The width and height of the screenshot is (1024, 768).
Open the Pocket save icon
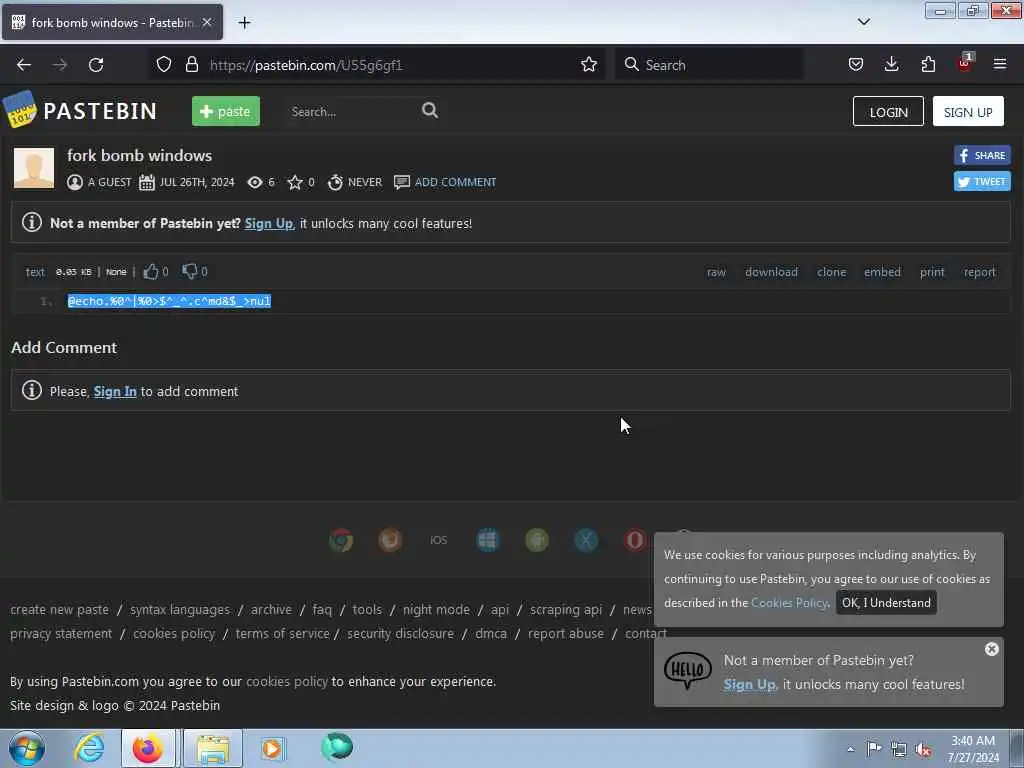[856, 64]
